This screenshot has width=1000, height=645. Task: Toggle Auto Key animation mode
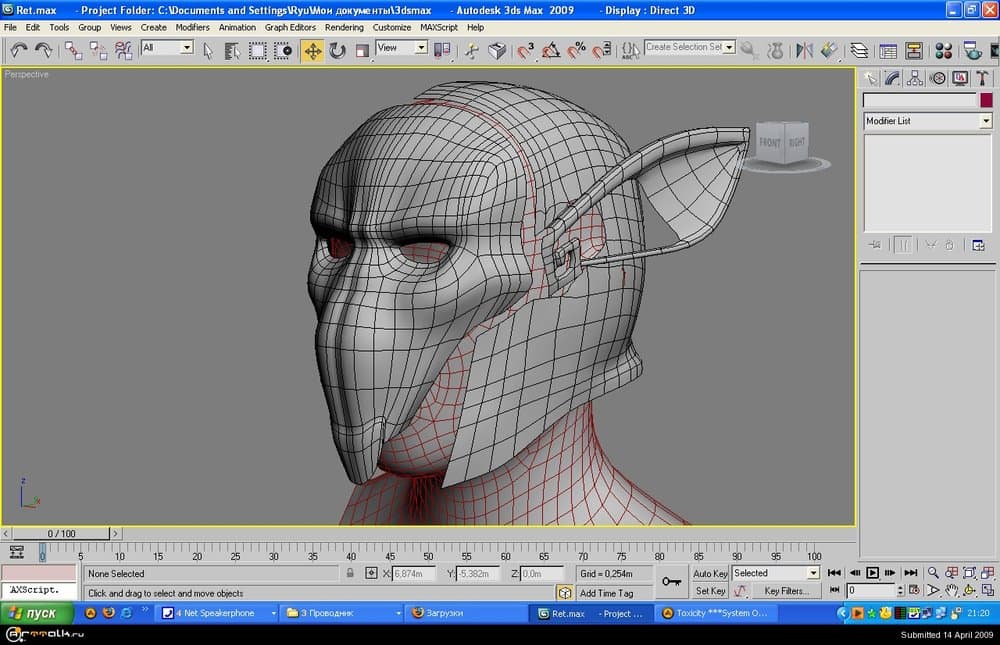[x=710, y=573]
